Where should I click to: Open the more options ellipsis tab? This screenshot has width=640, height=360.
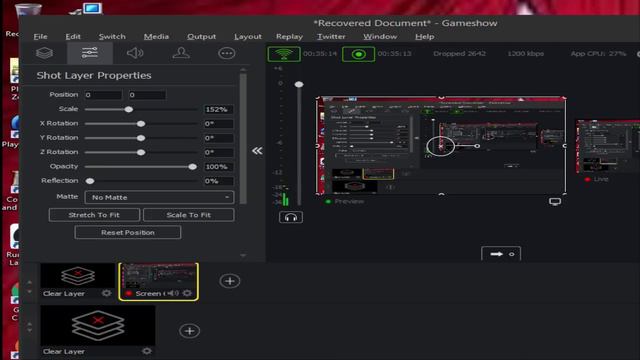(227, 53)
